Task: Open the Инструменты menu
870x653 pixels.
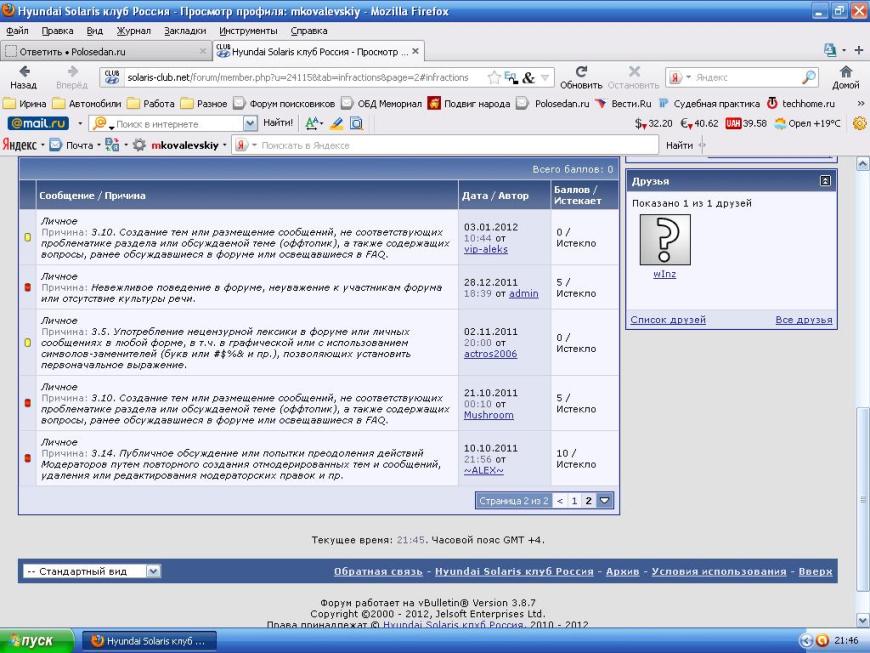Action: tap(248, 31)
